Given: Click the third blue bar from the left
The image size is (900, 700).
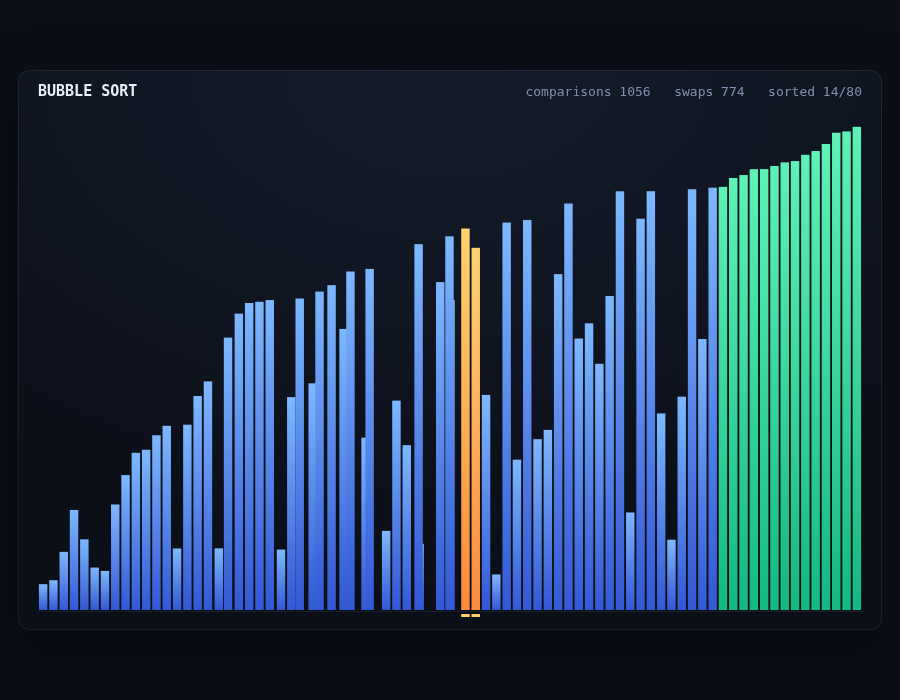Looking at the screenshot, I should click(64, 581).
